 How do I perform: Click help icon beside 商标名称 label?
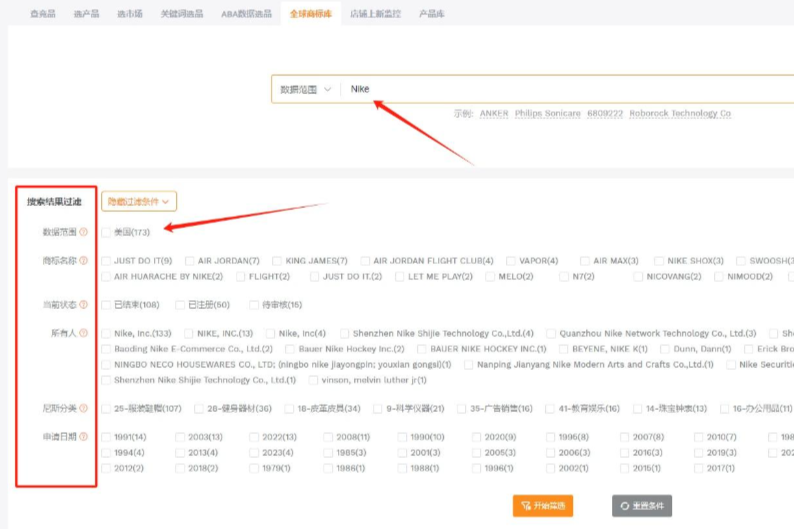pos(84,260)
